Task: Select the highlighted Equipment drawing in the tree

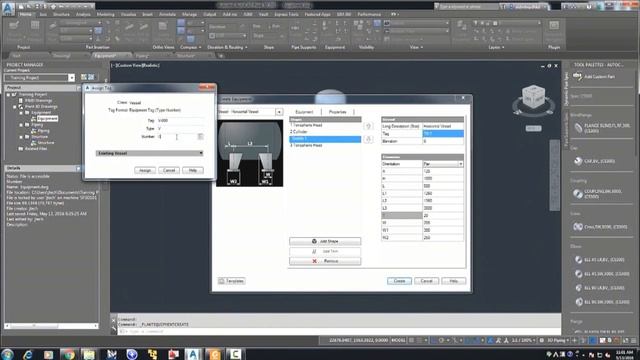Action: click(x=47, y=119)
